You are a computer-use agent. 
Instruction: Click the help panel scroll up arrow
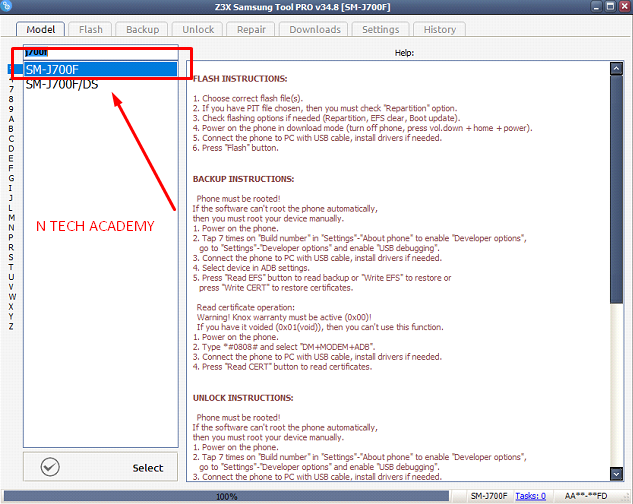(x=616, y=69)
